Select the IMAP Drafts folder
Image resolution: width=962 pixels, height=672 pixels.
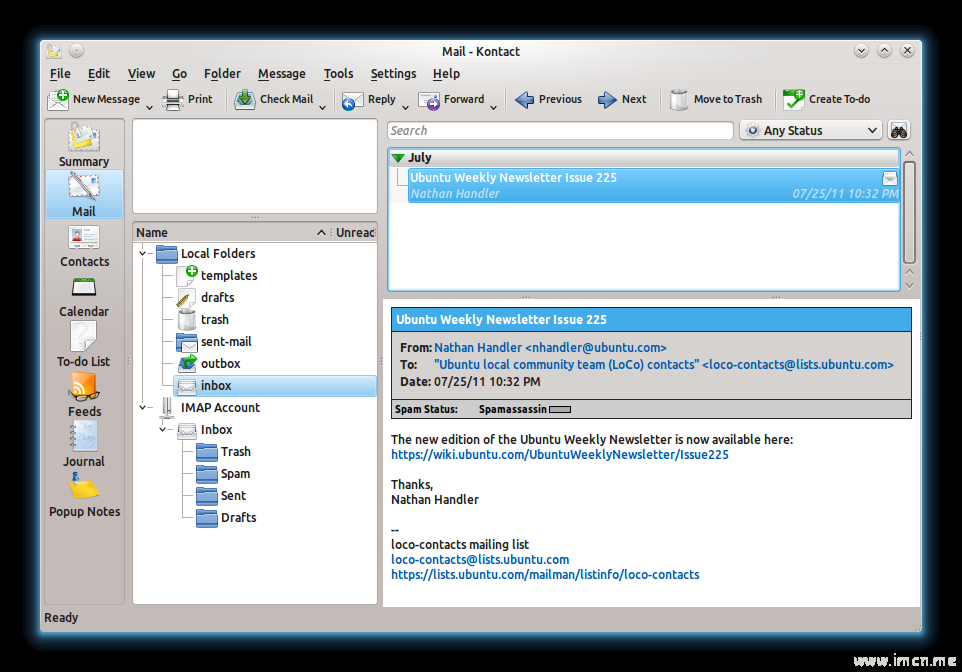[x=238, y=518]
